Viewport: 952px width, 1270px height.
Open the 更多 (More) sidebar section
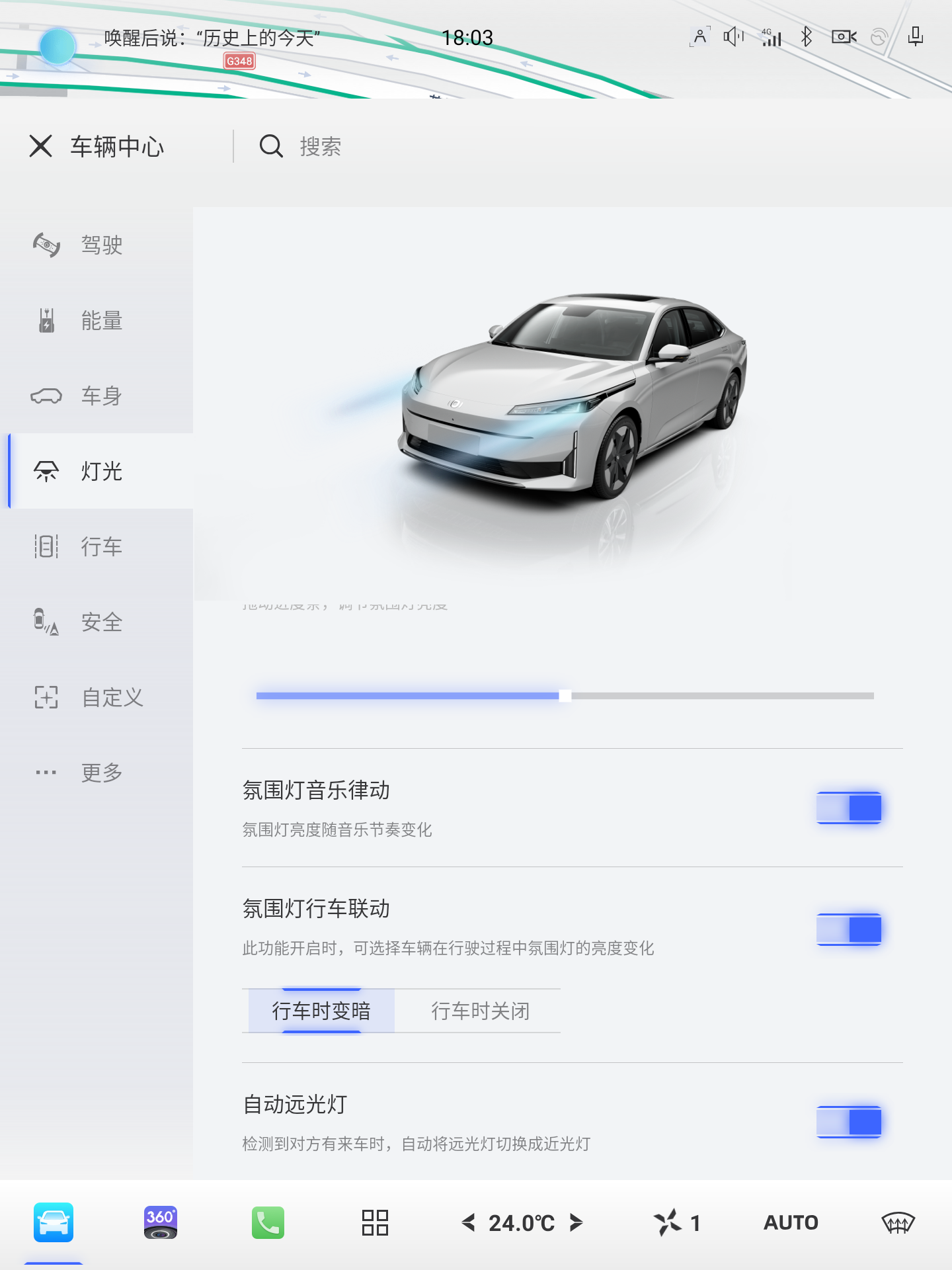pos(100,772)
